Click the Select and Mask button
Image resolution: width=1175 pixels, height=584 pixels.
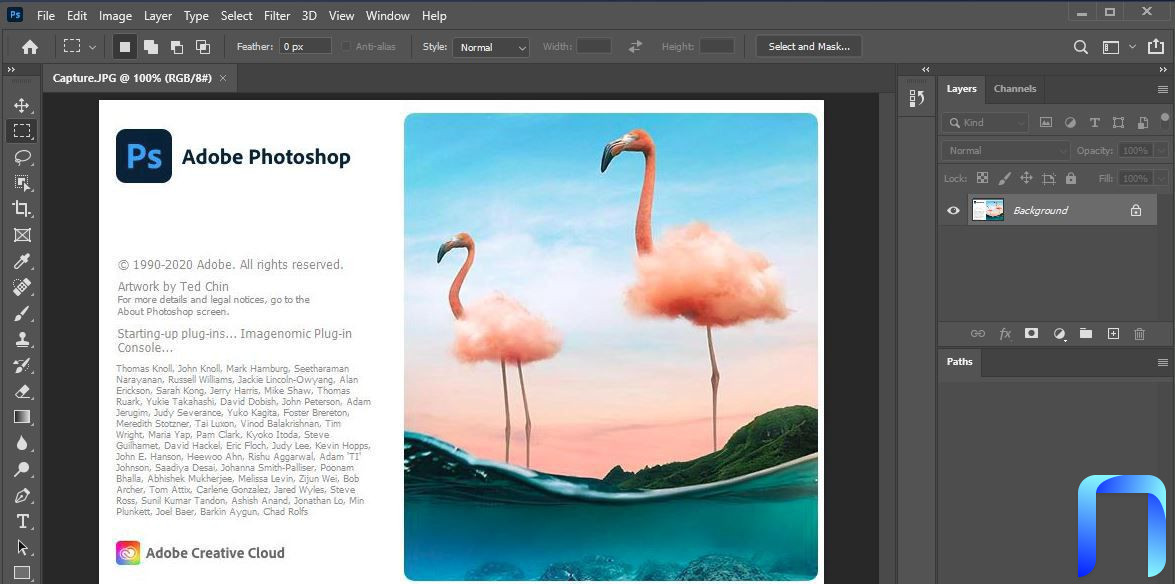(809, 46)
